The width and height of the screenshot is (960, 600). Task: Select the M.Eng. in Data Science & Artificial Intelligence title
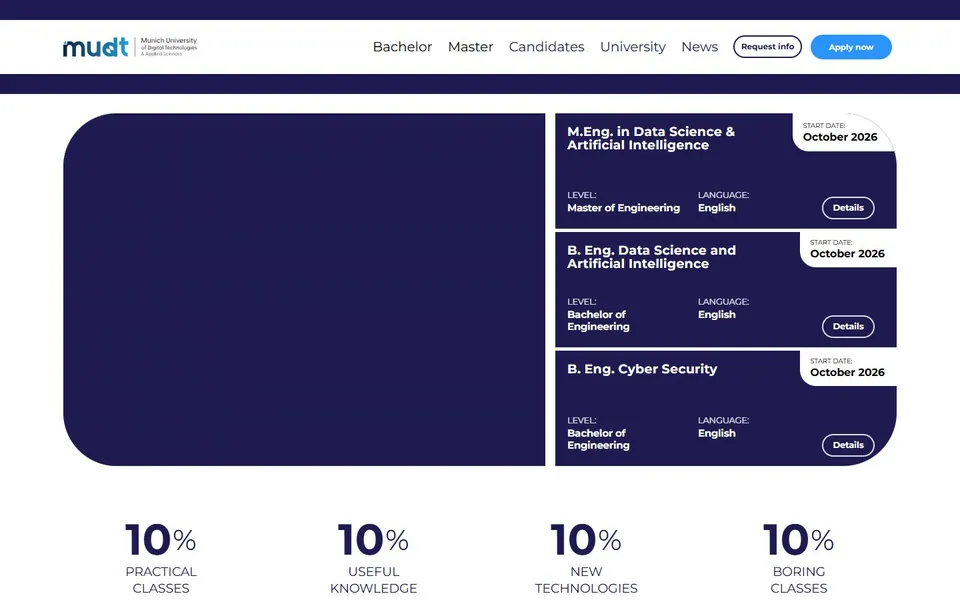(x=651, y=138)
